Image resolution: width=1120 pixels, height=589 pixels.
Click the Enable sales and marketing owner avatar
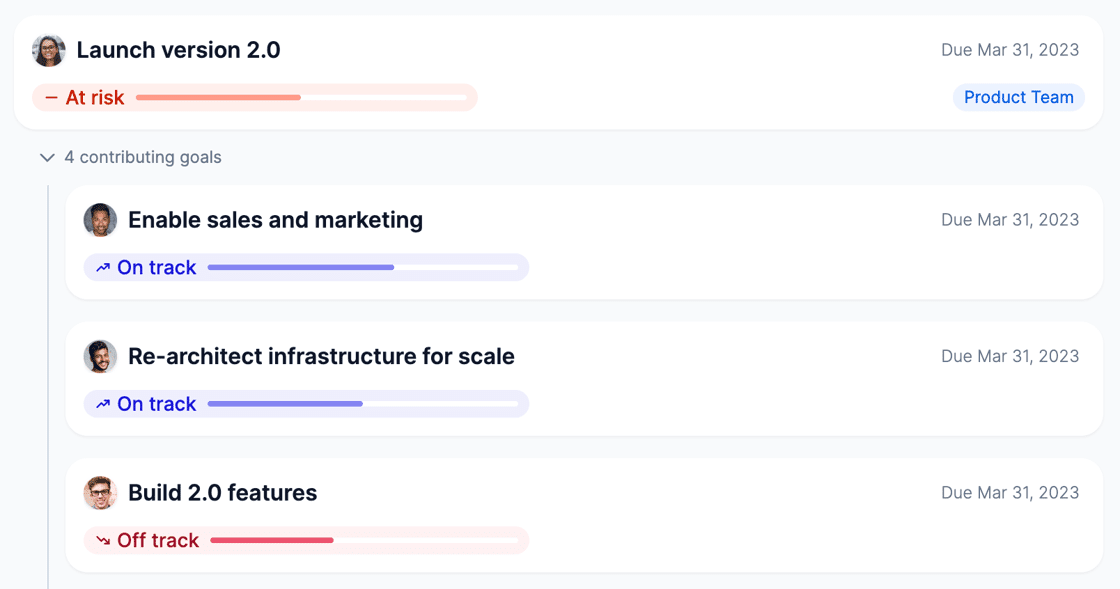click(100, 220)
